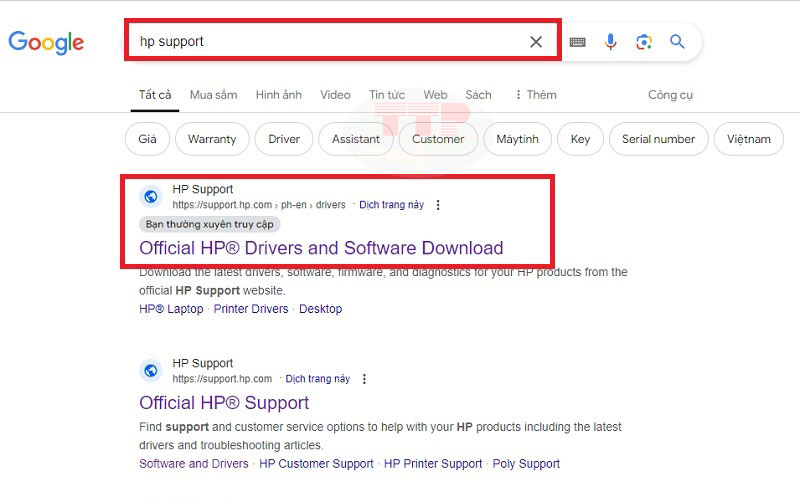Follow the HP Printer Support sitelink
Image resolution: width=800 pixels, height=501 pixels.
(433, 464)
